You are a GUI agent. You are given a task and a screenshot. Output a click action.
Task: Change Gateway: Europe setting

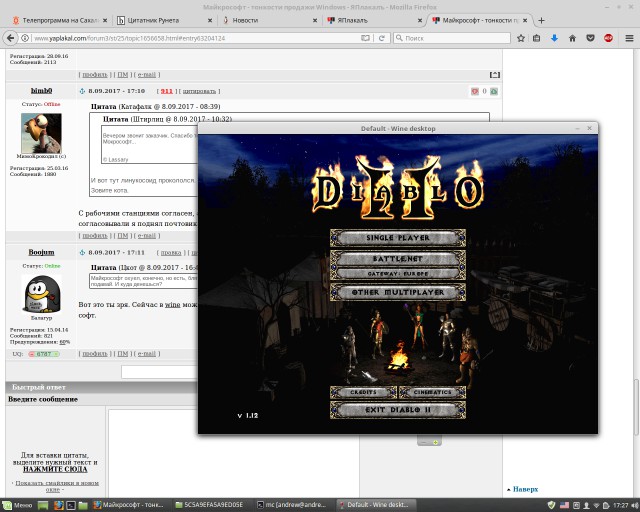pos(398,274)
